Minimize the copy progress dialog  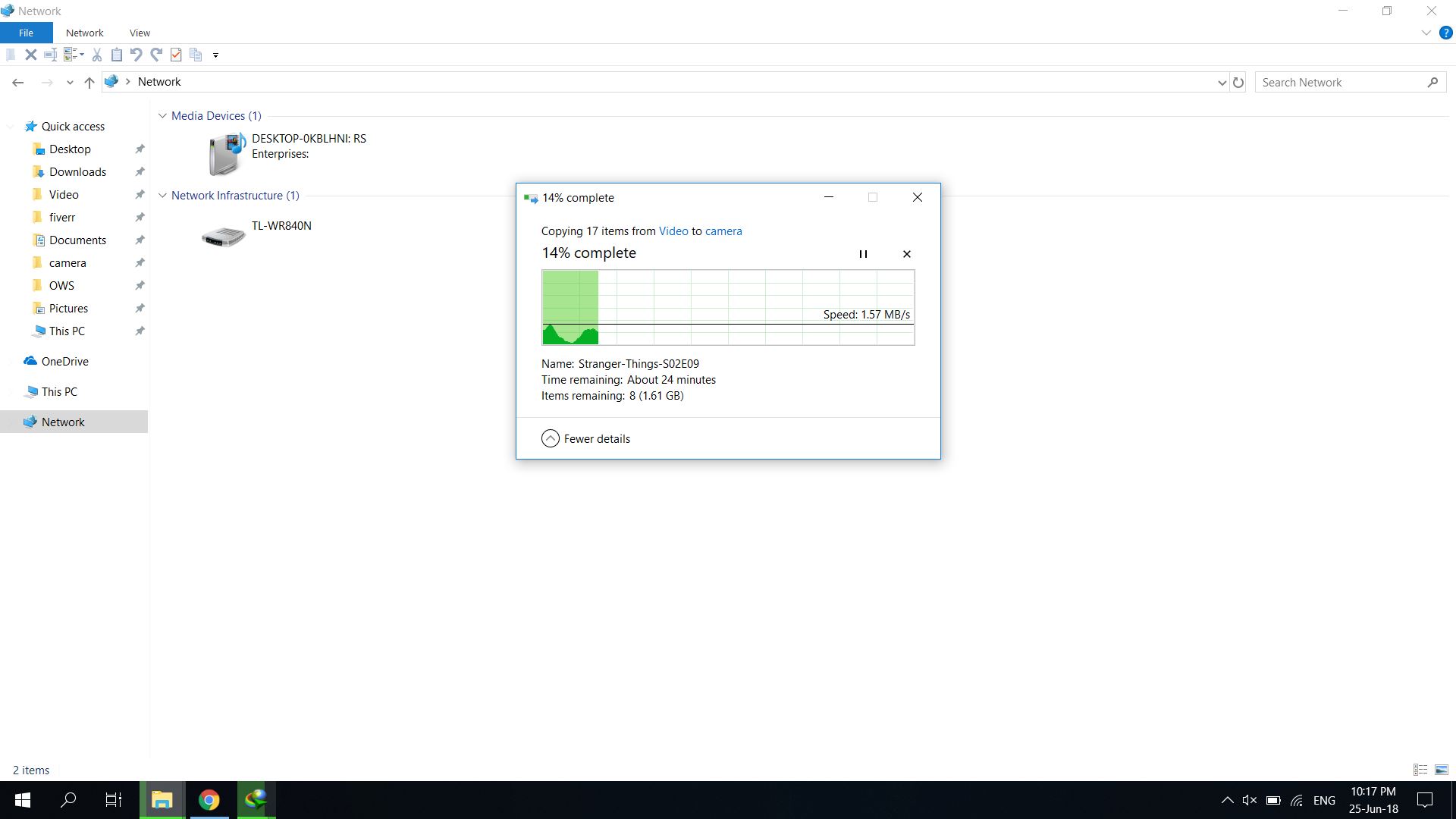[829, 197]
